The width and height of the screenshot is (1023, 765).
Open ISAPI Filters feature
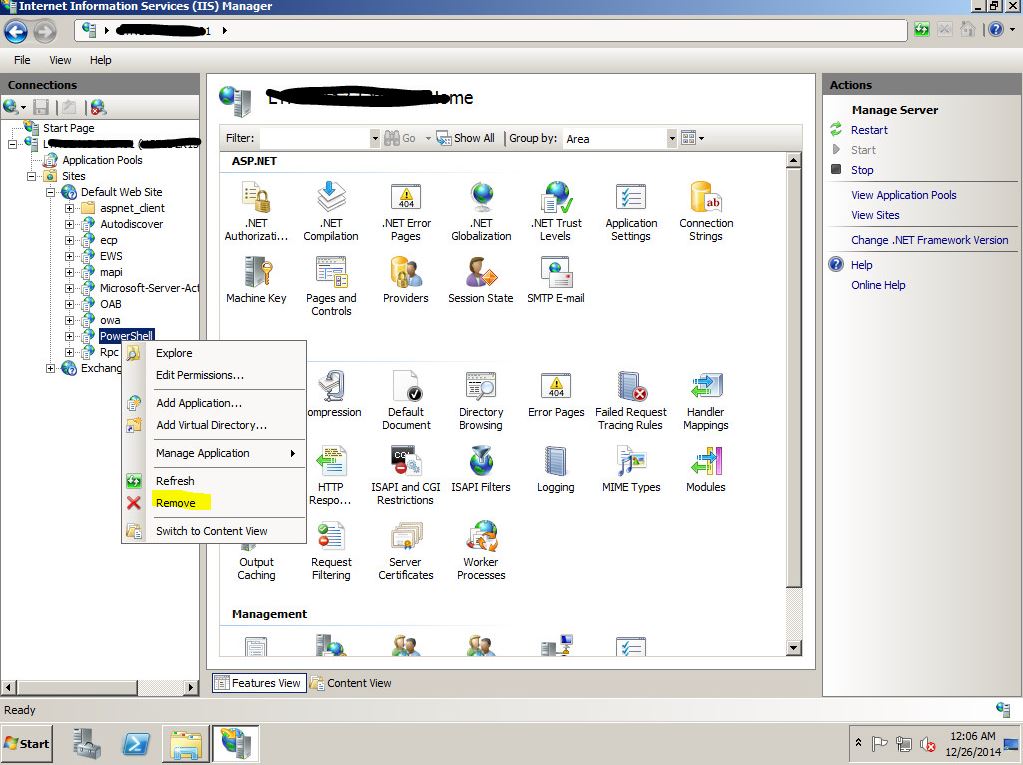tap(481, 470)
